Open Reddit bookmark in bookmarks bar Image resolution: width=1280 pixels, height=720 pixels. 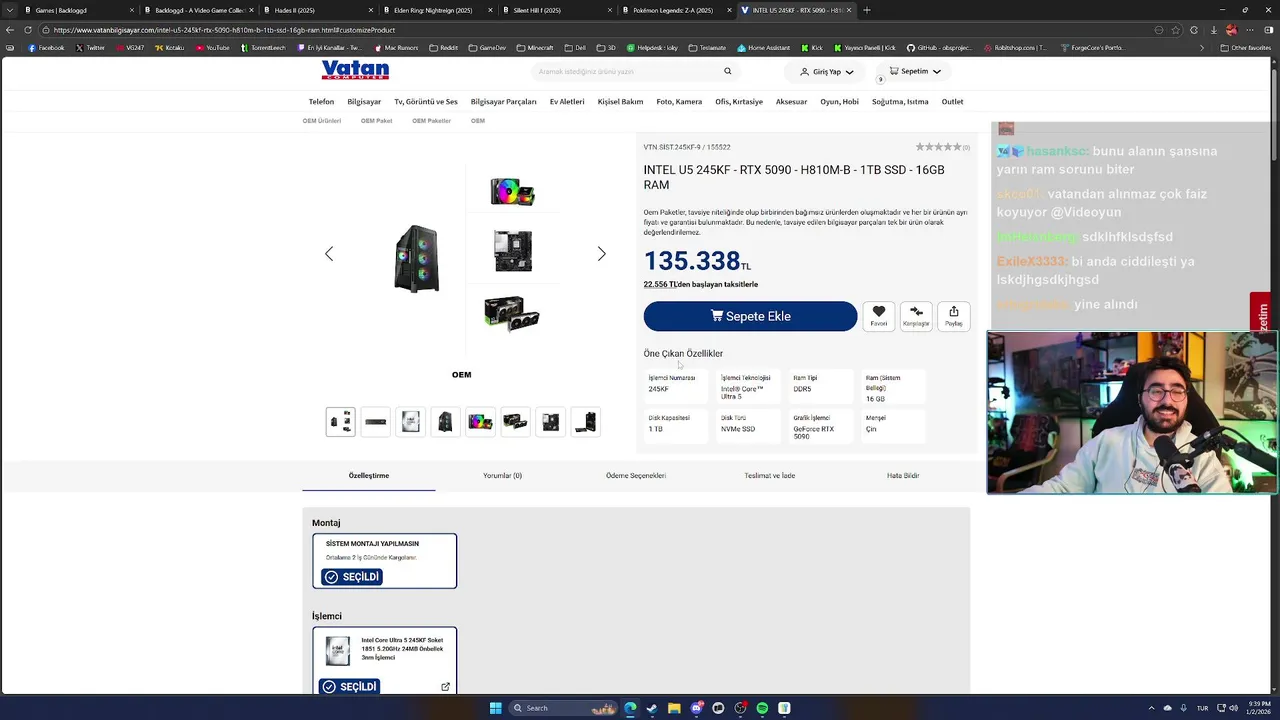tap(443, 47)
